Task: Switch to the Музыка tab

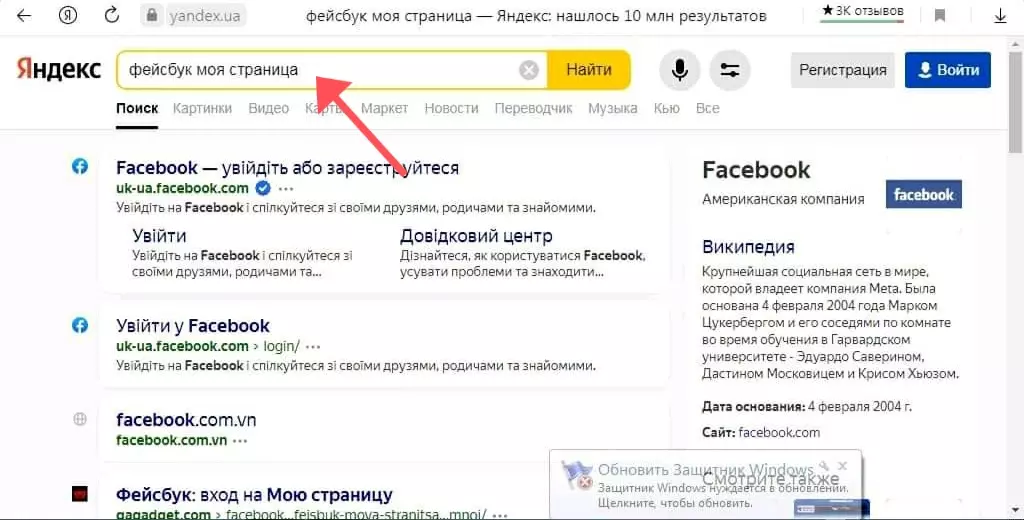Action: (613, 108)
